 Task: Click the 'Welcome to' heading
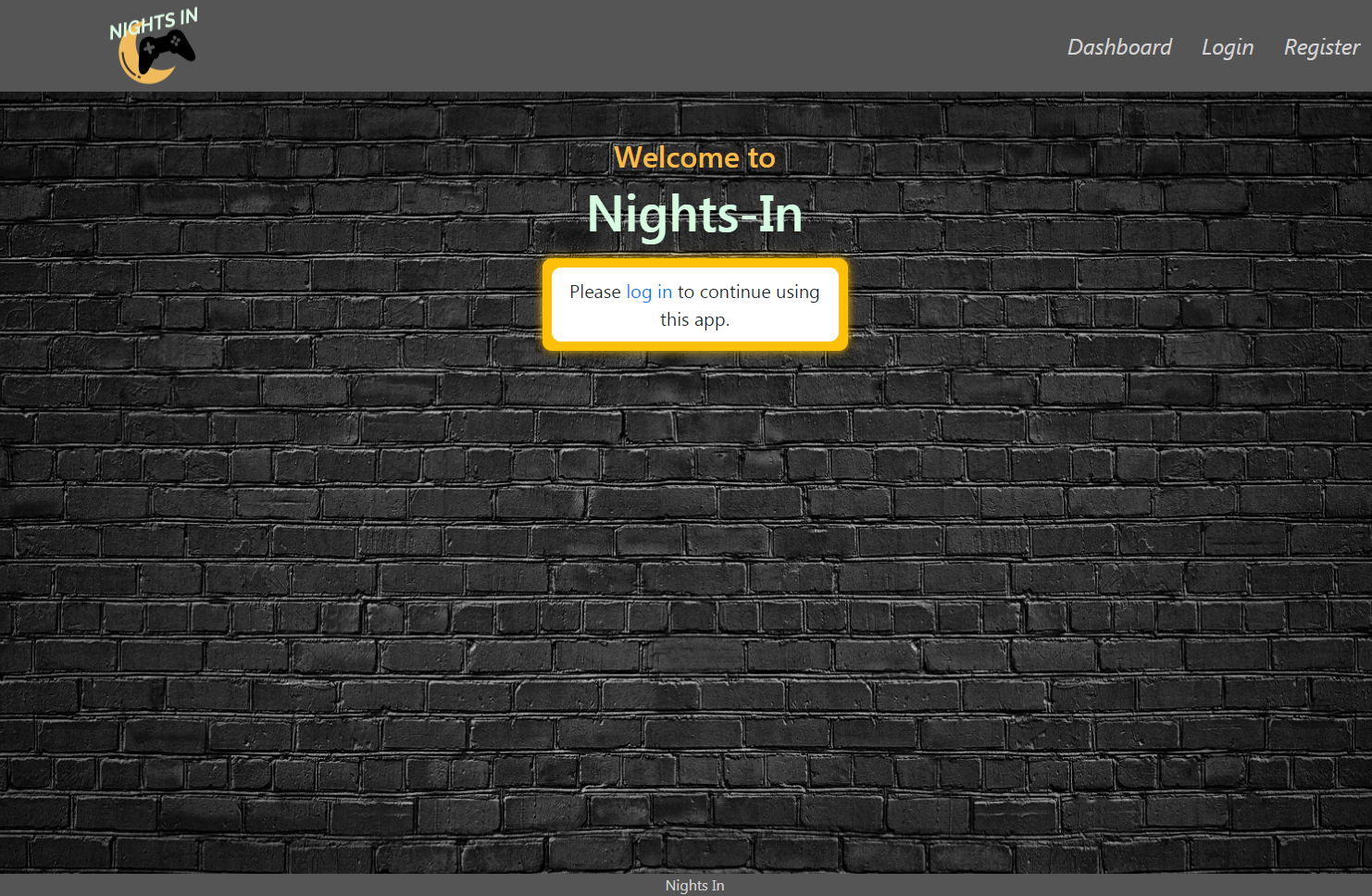point(694,157)
